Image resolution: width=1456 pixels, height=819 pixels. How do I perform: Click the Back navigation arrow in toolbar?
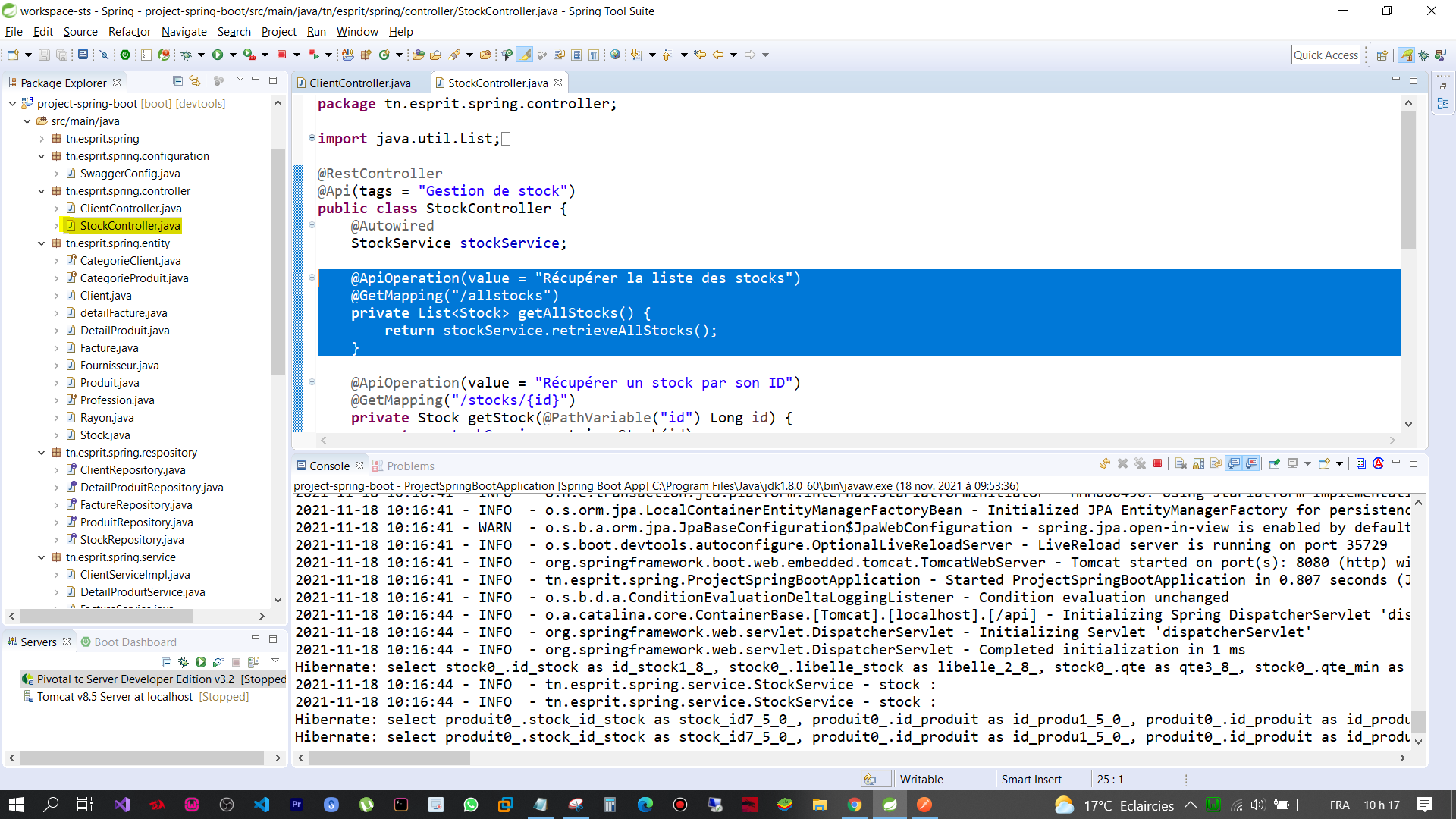tap(718, 55)
